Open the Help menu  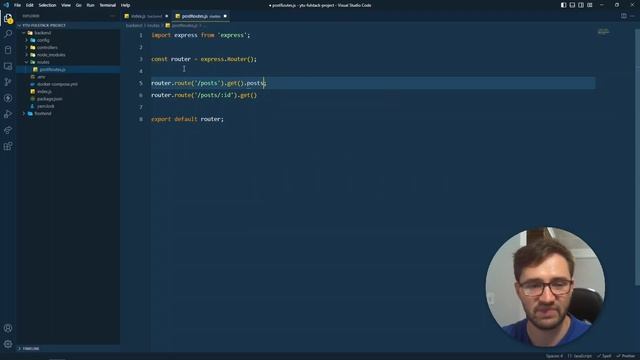coord(126,5)
